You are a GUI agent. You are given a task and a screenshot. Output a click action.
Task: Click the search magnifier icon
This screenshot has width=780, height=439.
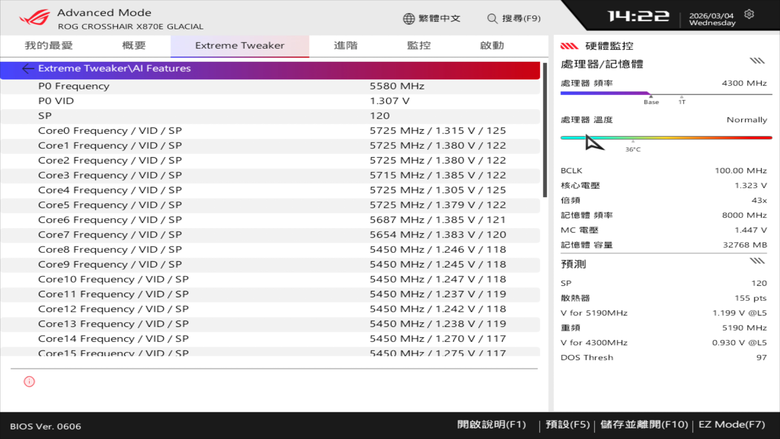(x=492, y=18)
